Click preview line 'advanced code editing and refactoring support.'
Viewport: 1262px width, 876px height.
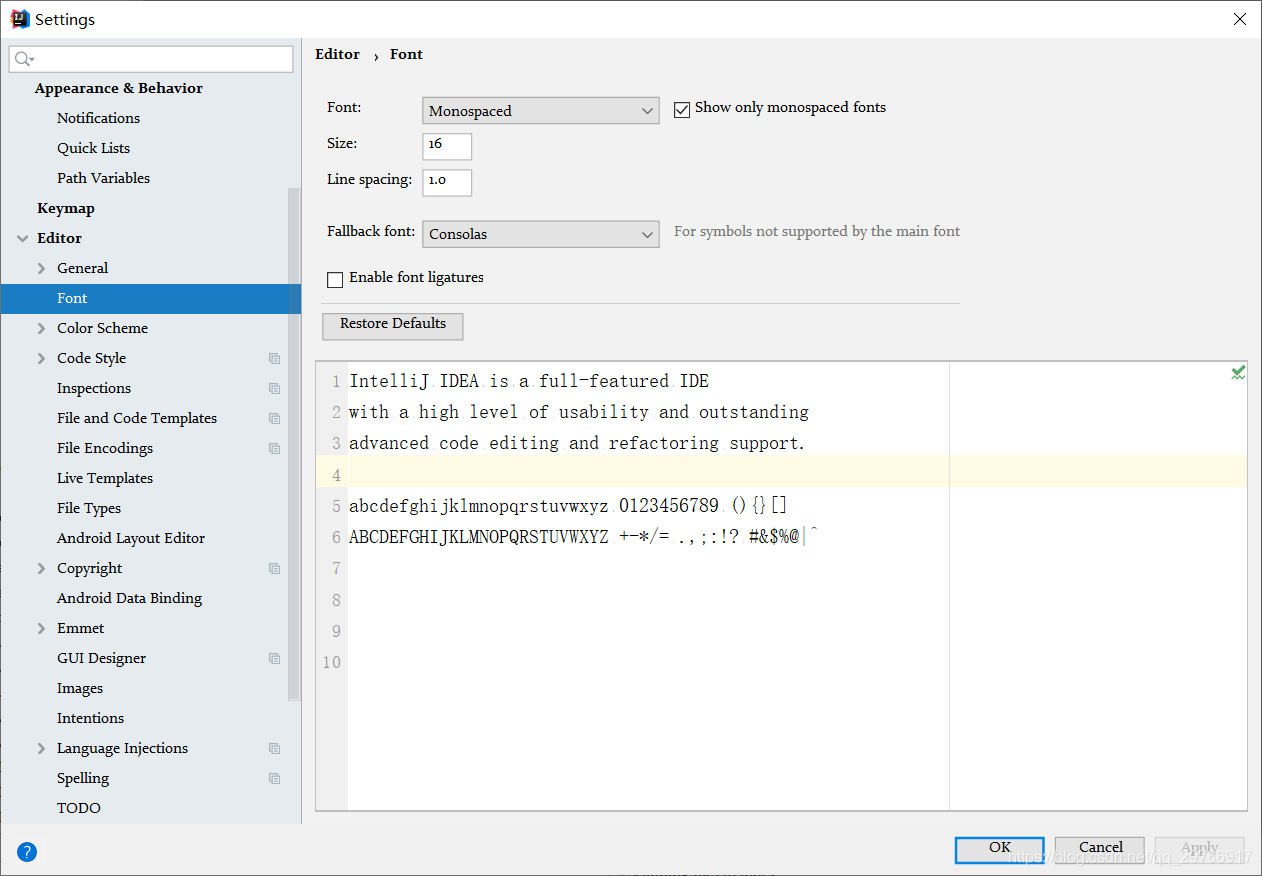coord(577,443)
